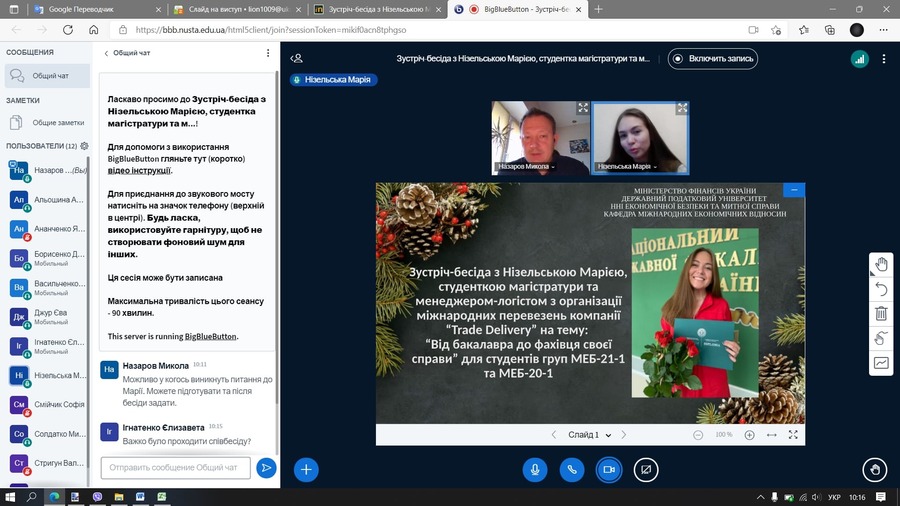Click the 100 % zoom reset value
Screen dimensions: 900x506
click(x=724, y=435)
